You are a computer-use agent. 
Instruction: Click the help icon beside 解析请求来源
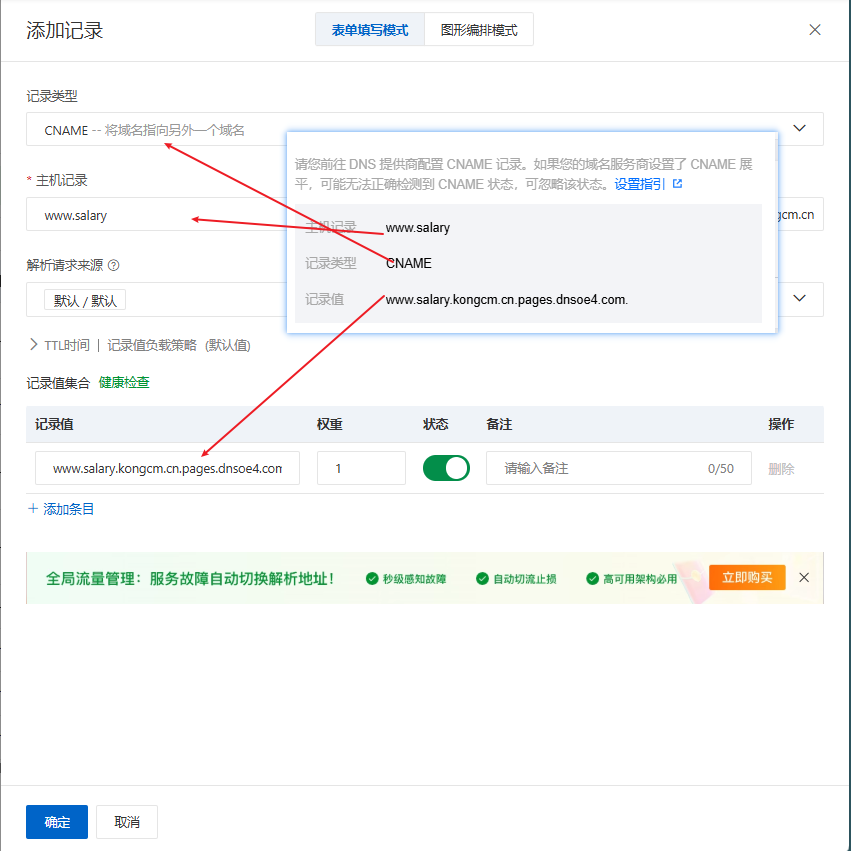tap(114, 266)
